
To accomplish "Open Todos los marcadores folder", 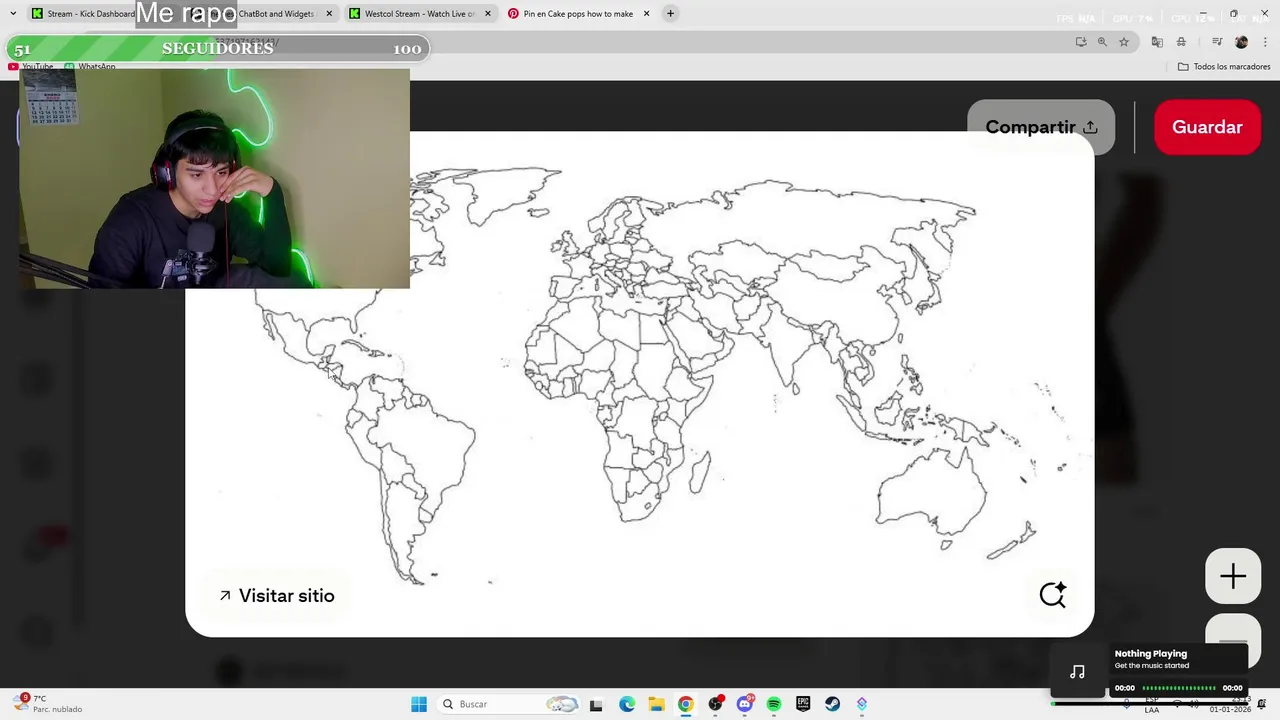I will click(1224, 67).
